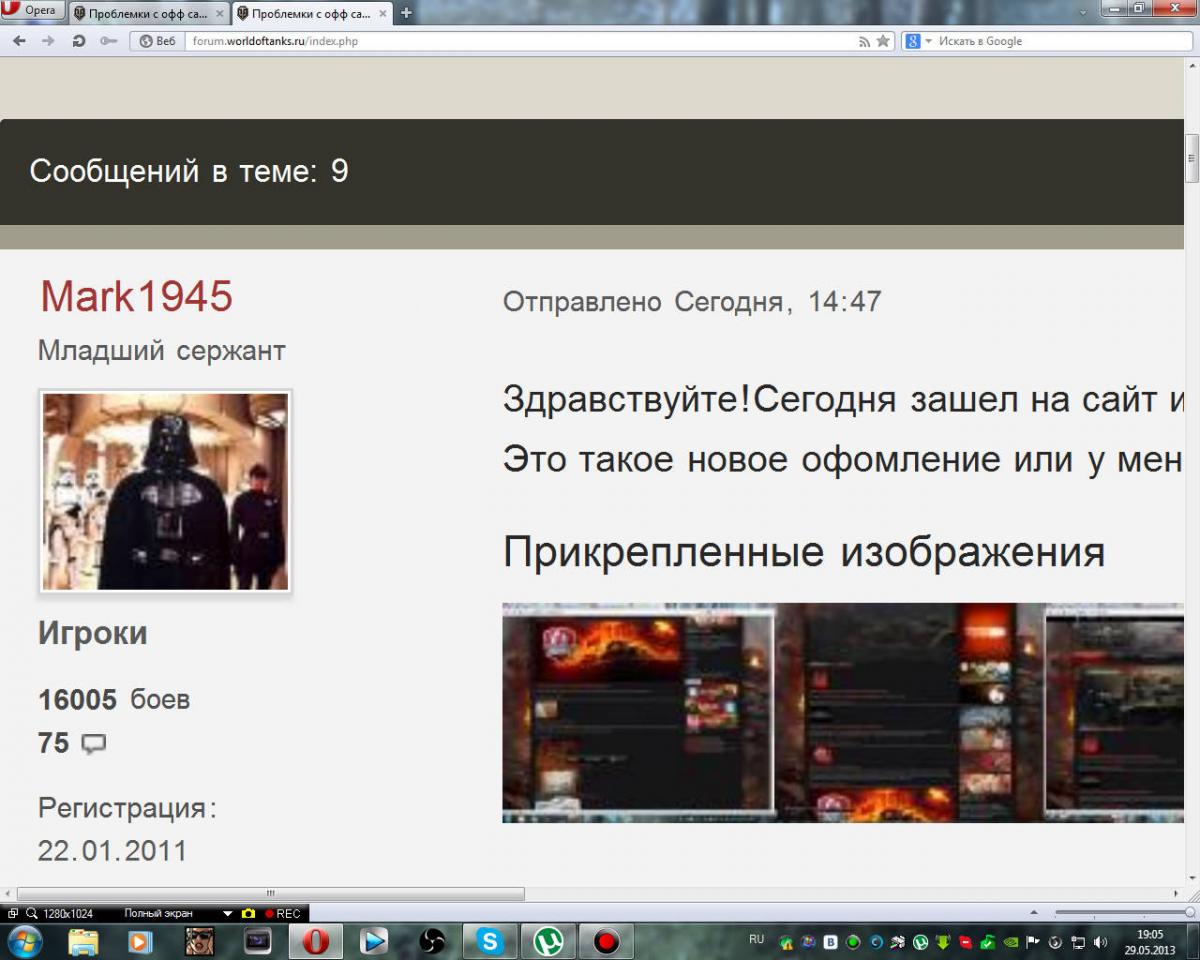Go back to previous page
Screen dimensions: 1200x960
tap(19, 41)
